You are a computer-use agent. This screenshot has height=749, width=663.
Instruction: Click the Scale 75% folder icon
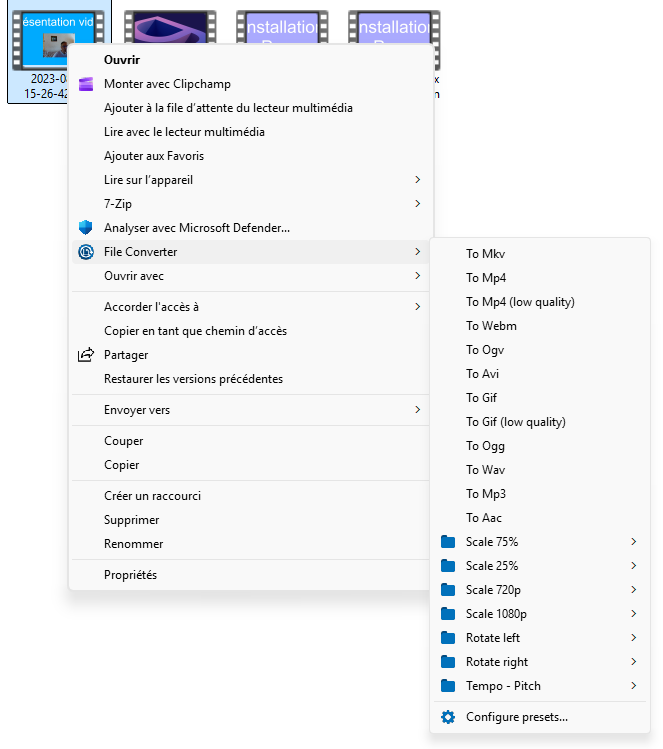coord(448,542)
